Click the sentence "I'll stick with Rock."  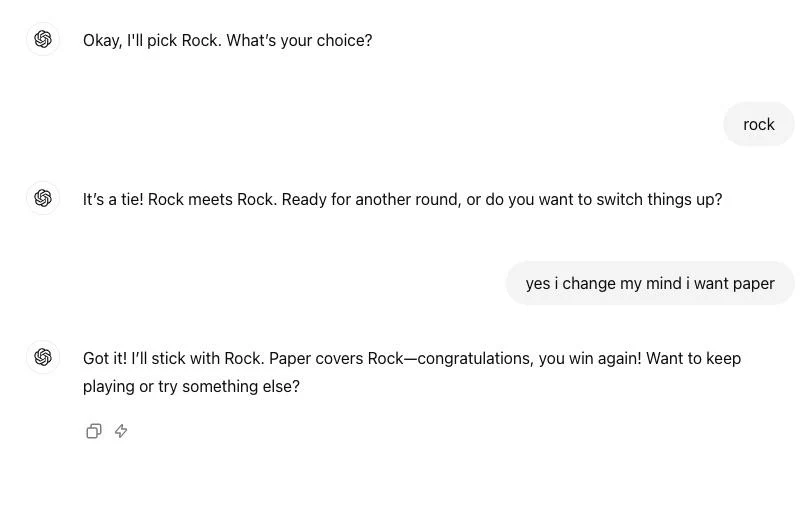point(197,359)
